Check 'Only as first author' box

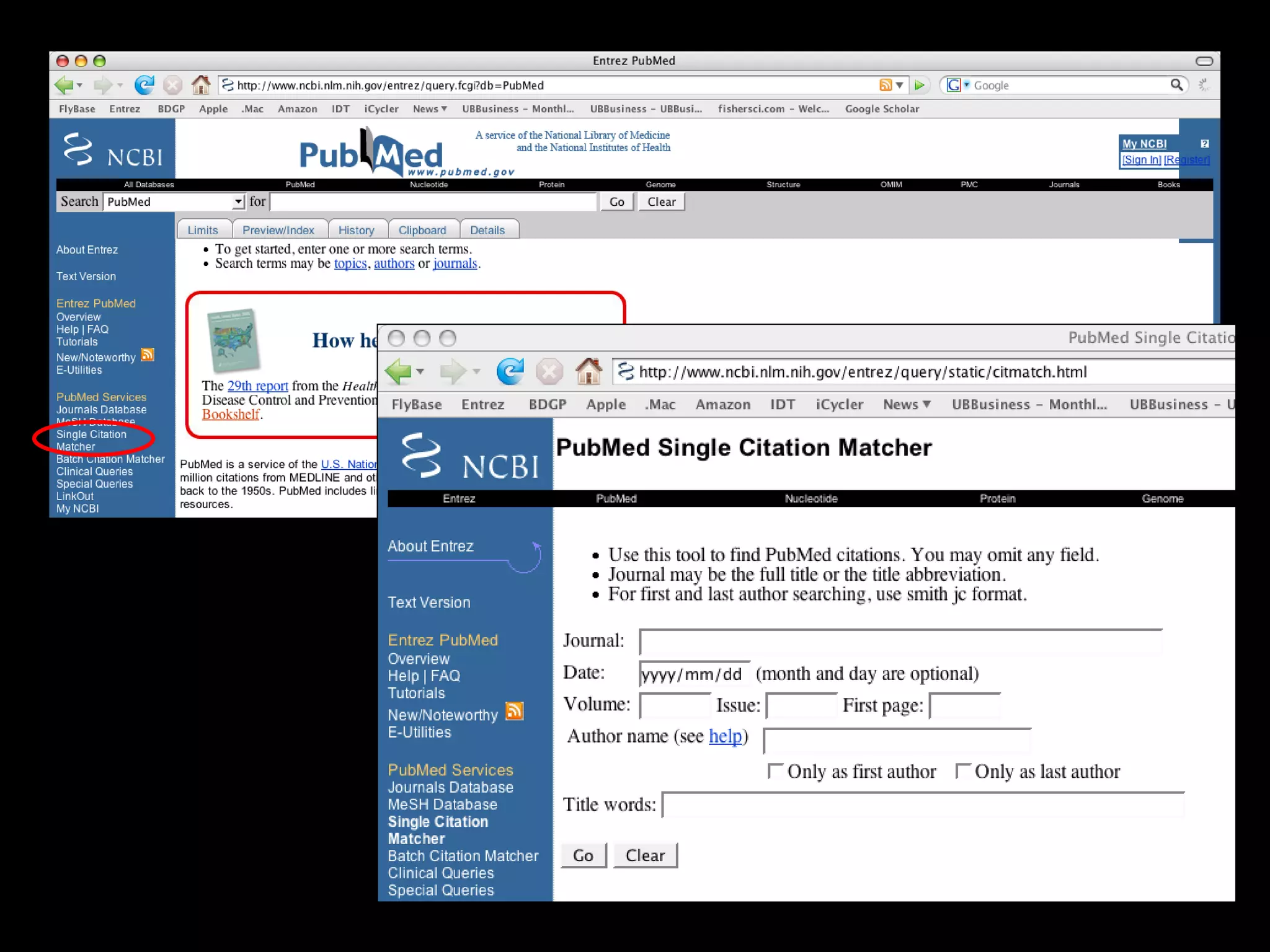click(x=775, y=770)
